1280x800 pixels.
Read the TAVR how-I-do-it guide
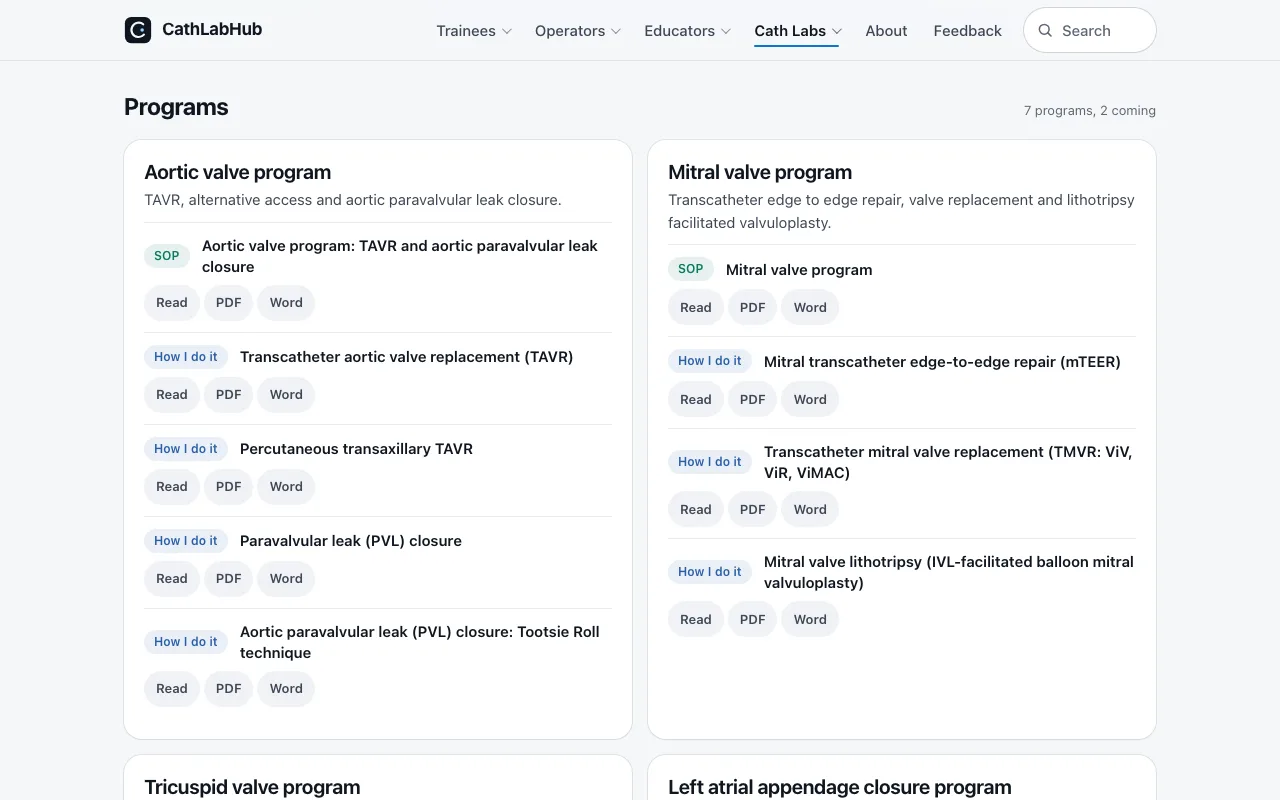pos(172,395)
